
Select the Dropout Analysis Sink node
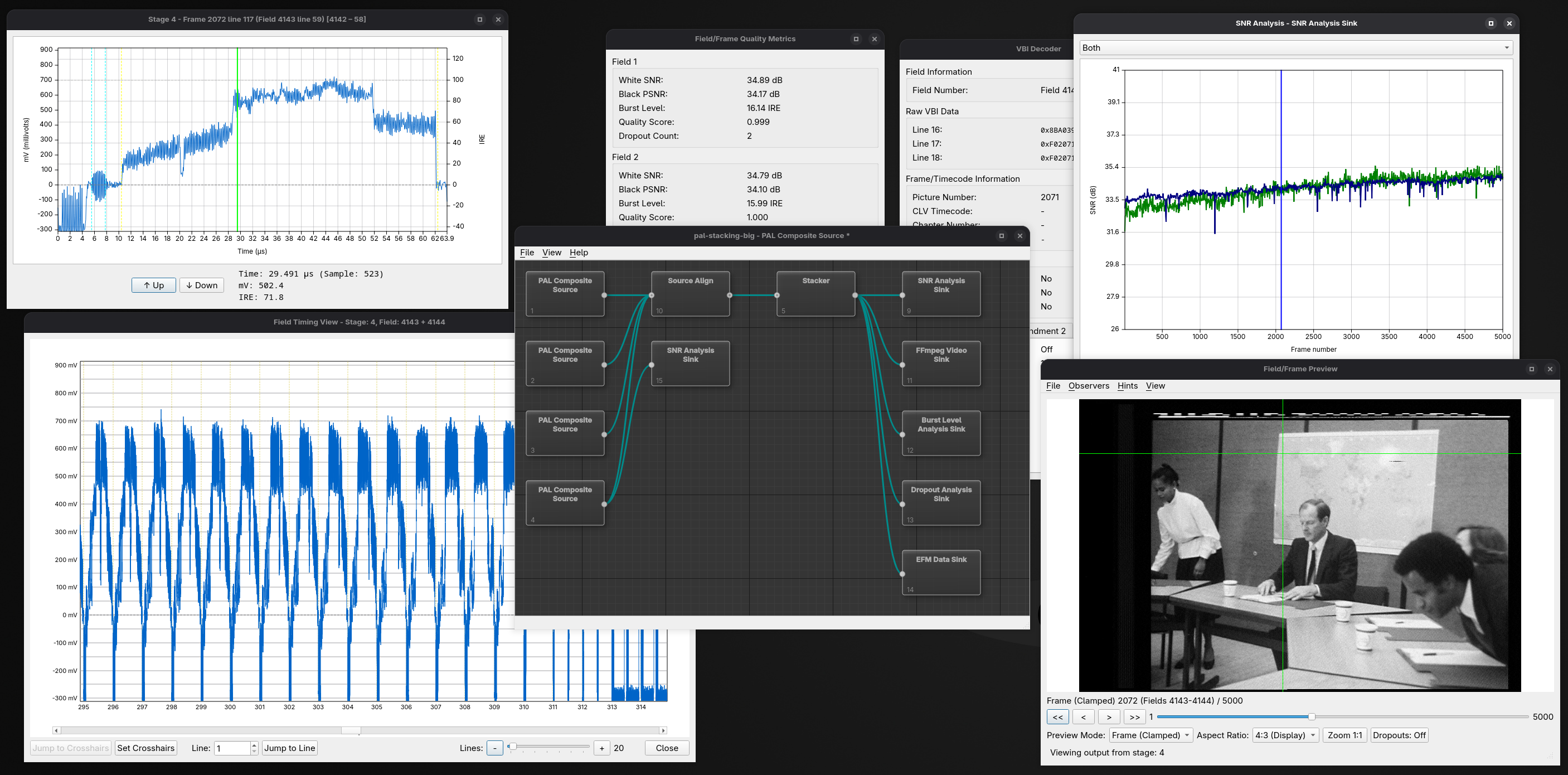[940, 503]
